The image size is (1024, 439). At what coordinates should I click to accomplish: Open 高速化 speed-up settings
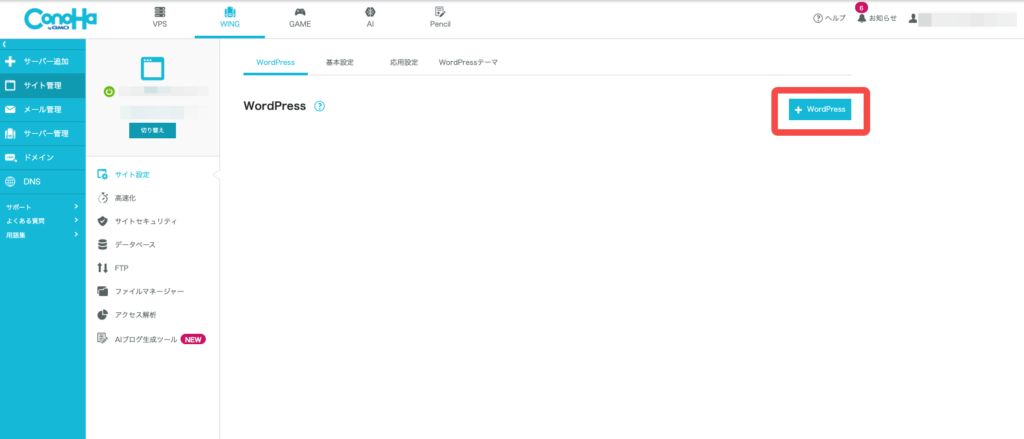coord(116,197)
